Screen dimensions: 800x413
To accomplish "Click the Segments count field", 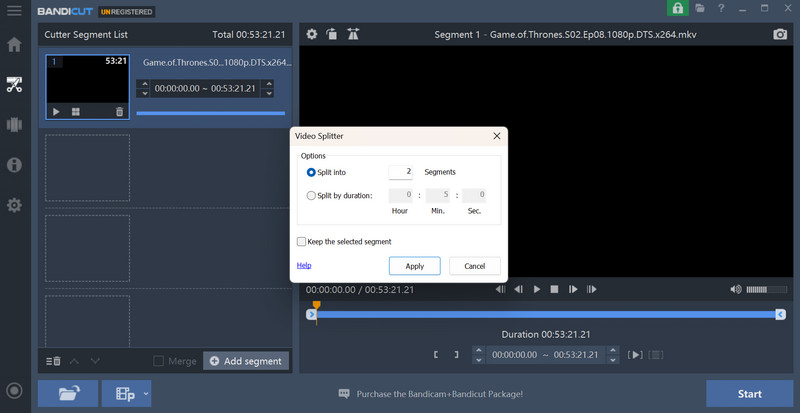I will click(401, 172).
